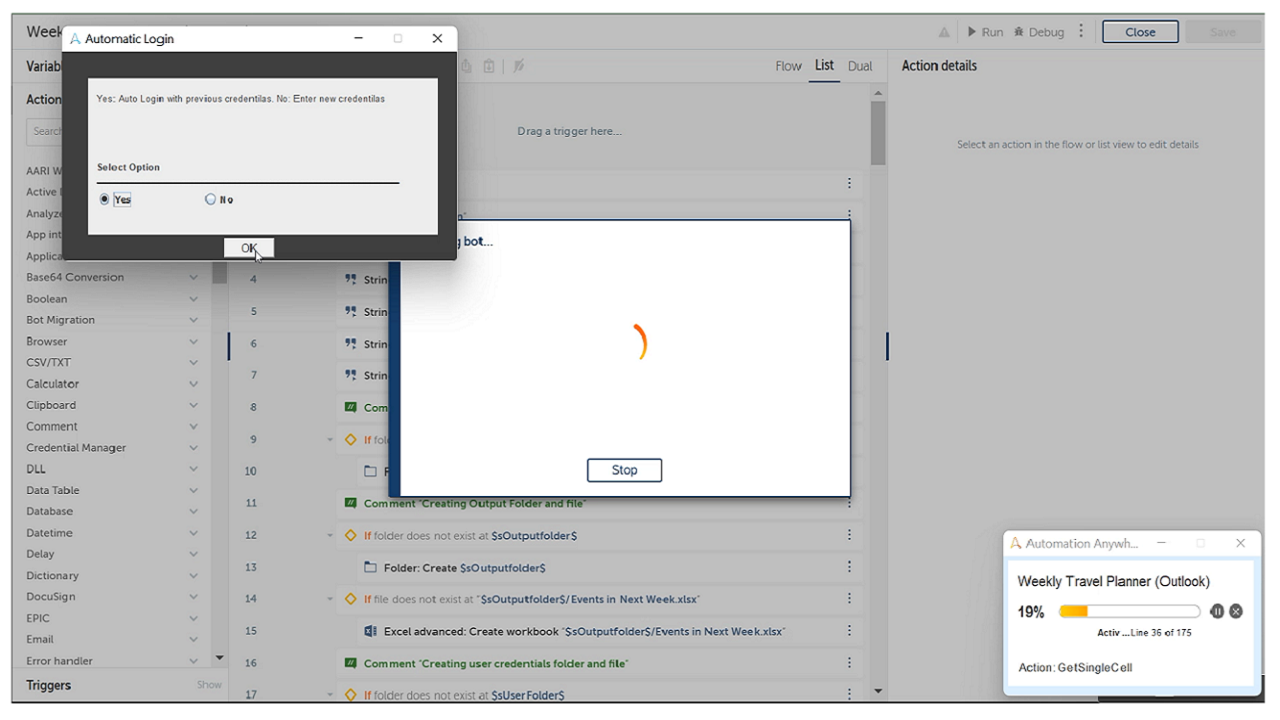The image size is (1280, 720).
Task: Expand the Boolean action package
Action: pos(194,299)
